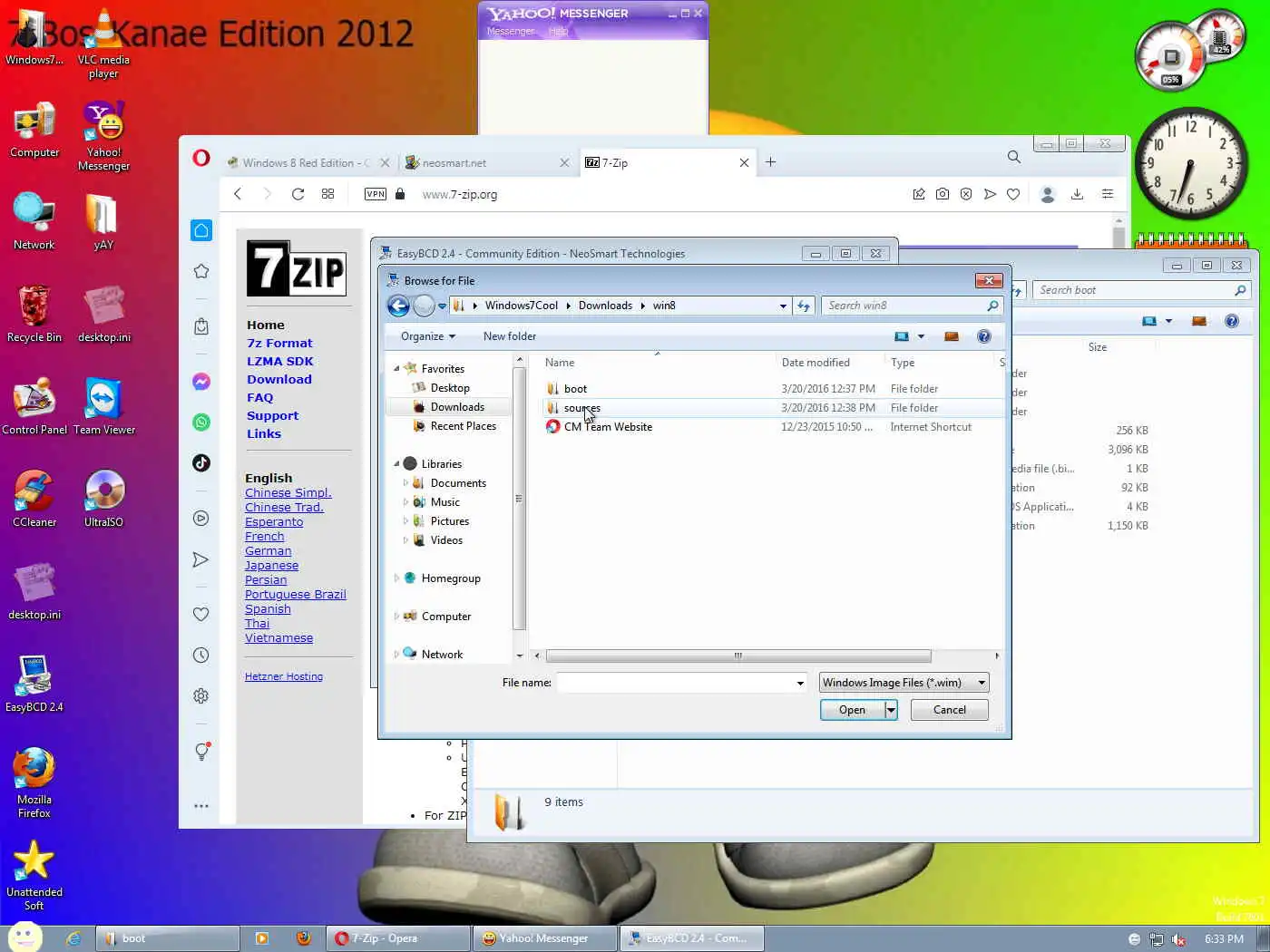
Task: Open Help menu in Yahoo Messenger
Action: pos(558,31)
